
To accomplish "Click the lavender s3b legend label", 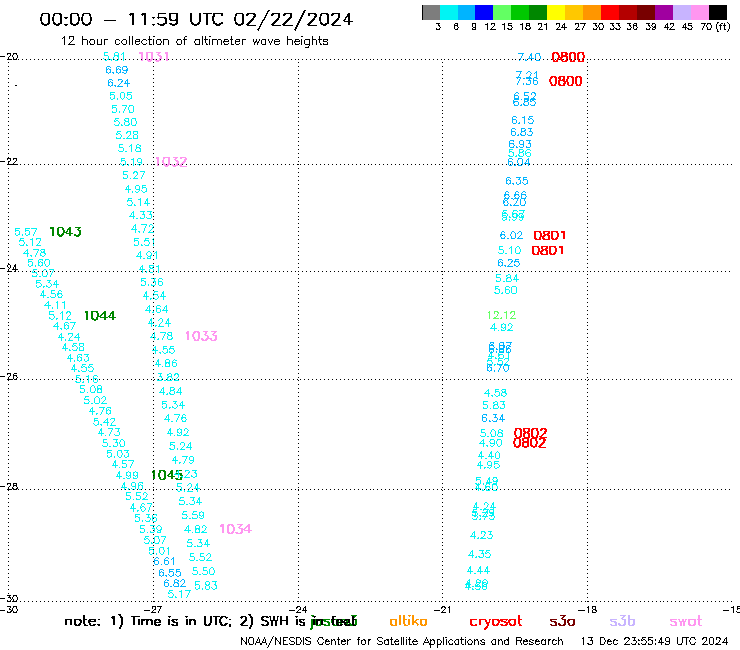I will [622, 621].
